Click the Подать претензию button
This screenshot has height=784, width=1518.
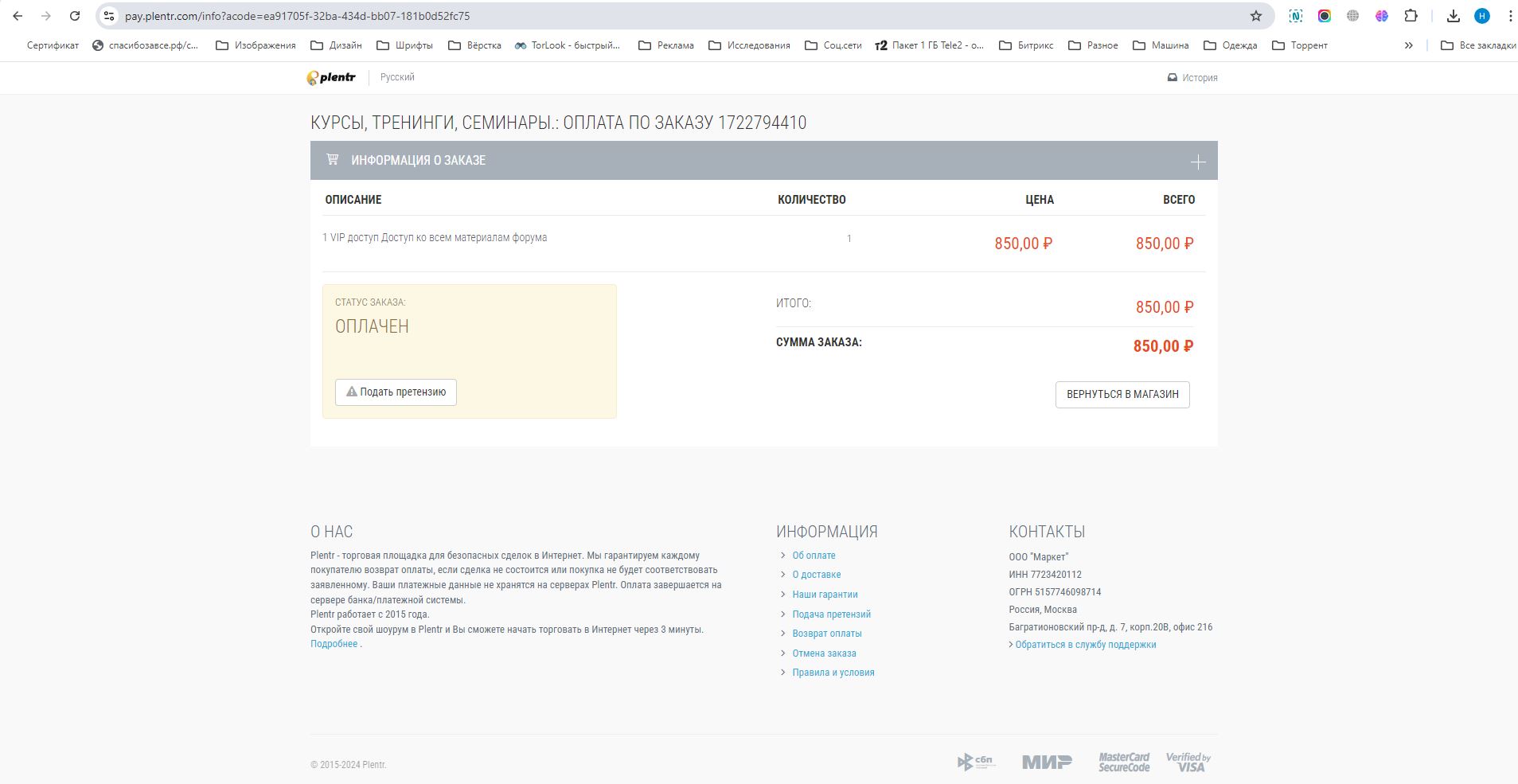396,392
